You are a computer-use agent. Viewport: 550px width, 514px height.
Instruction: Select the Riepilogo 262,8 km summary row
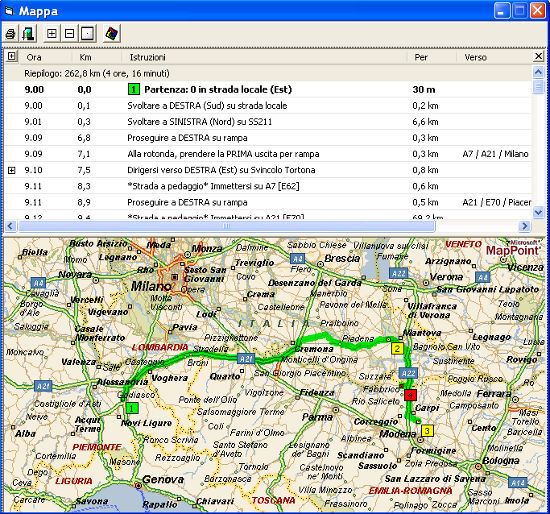[x=268, y=73]
